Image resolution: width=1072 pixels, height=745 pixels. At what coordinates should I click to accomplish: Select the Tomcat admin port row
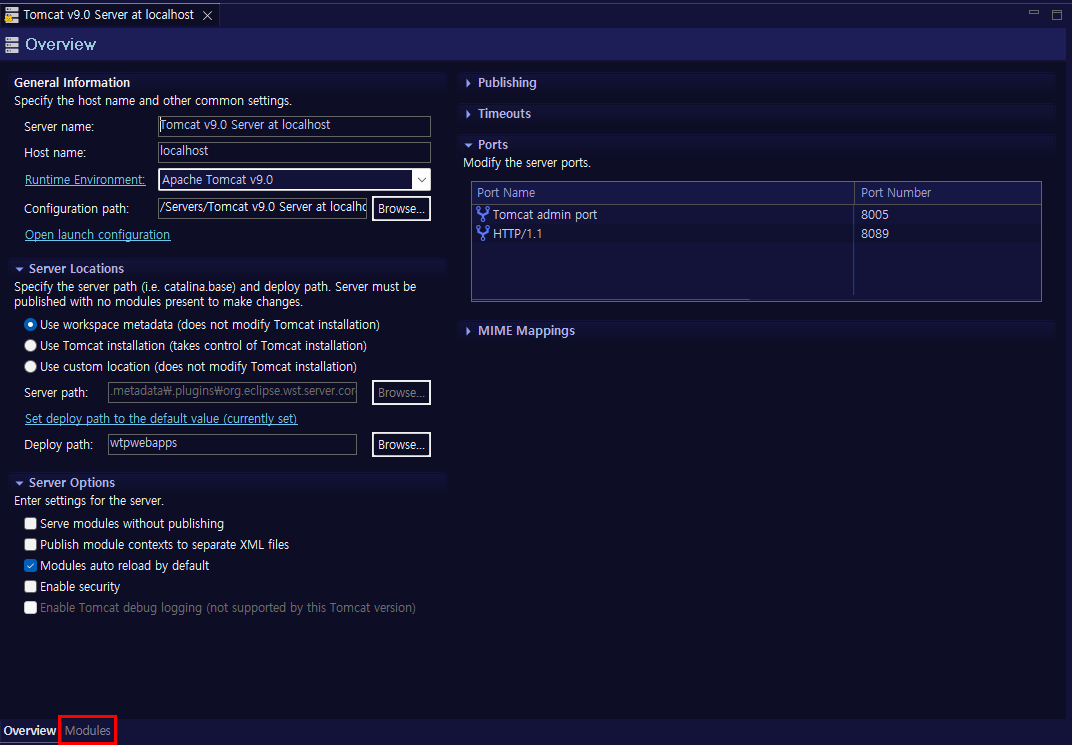[756, 215]
